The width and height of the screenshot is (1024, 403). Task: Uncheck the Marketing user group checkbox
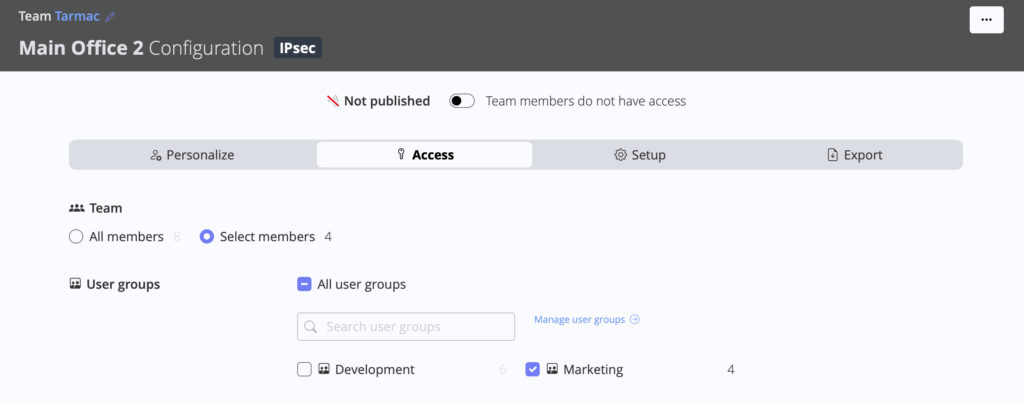[x=533, y=370]
